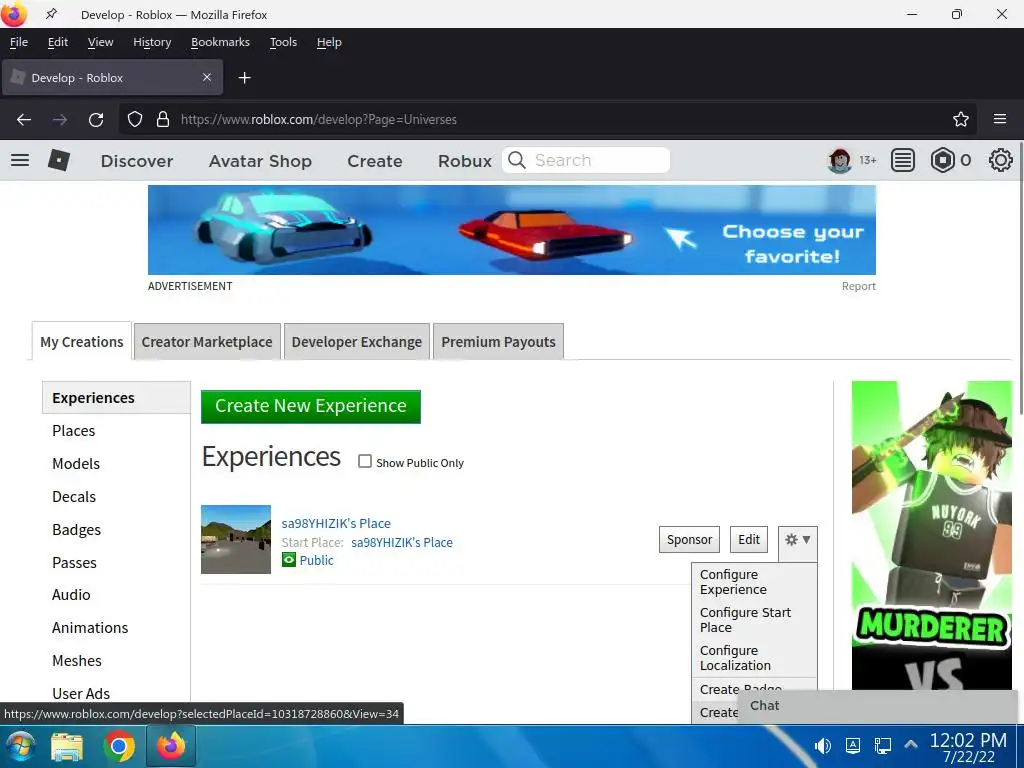
Task: Open the avatar profile picture
Action: (x=840, y=160)
